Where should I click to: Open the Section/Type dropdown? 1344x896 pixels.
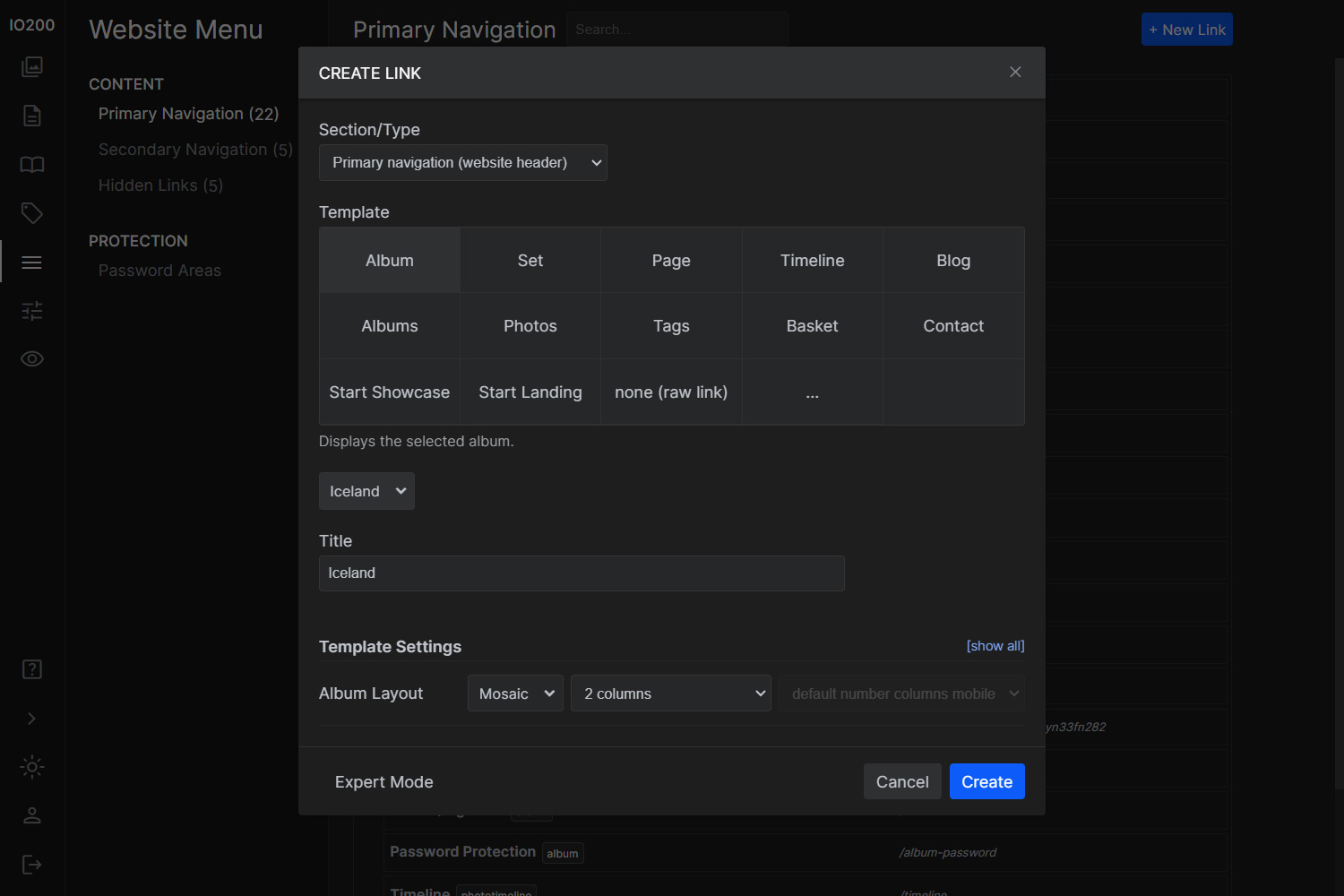pyautogui.click(x=462, y=163)
